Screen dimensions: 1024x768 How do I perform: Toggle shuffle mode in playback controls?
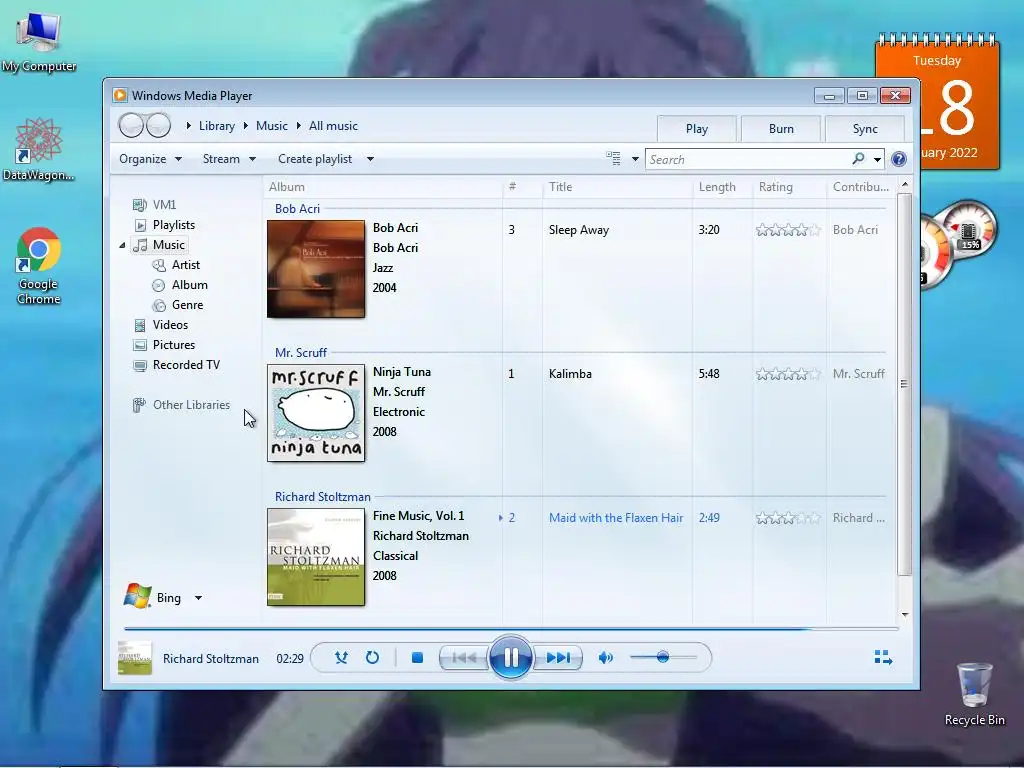tap(341, 658)
